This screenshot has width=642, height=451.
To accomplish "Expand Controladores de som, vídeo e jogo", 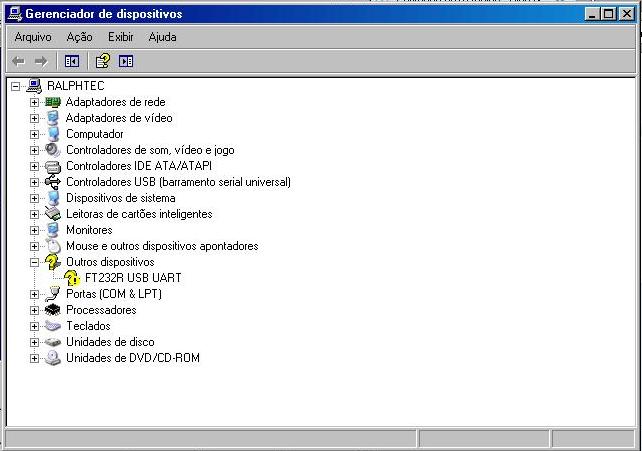I will coord(34,150).
